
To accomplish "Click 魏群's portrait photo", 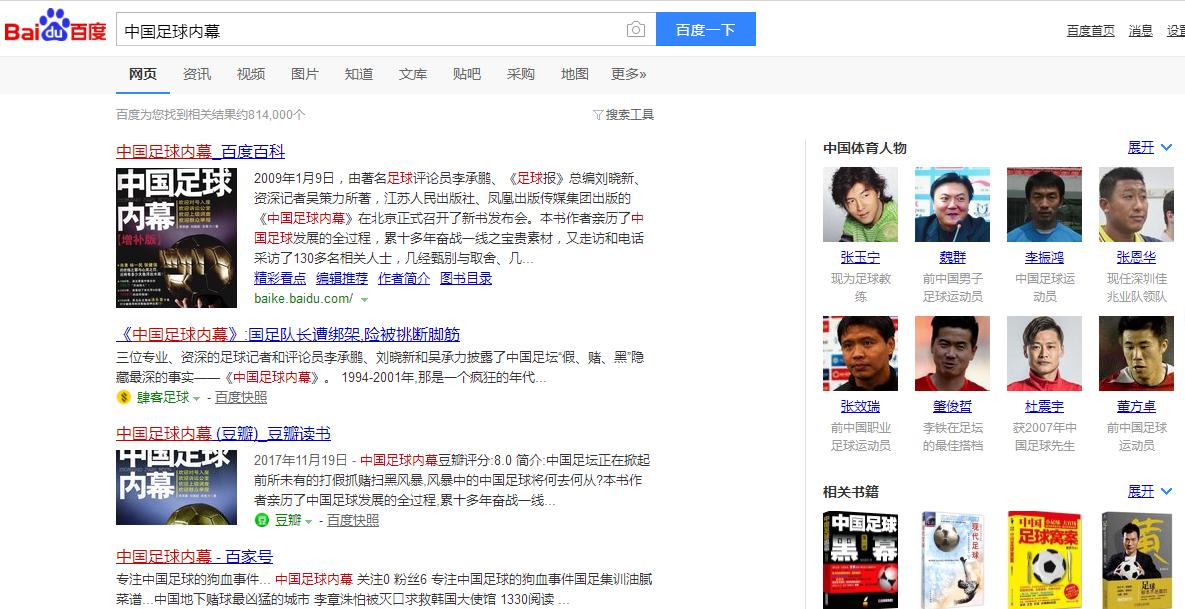I will click(x=952, y=204).
